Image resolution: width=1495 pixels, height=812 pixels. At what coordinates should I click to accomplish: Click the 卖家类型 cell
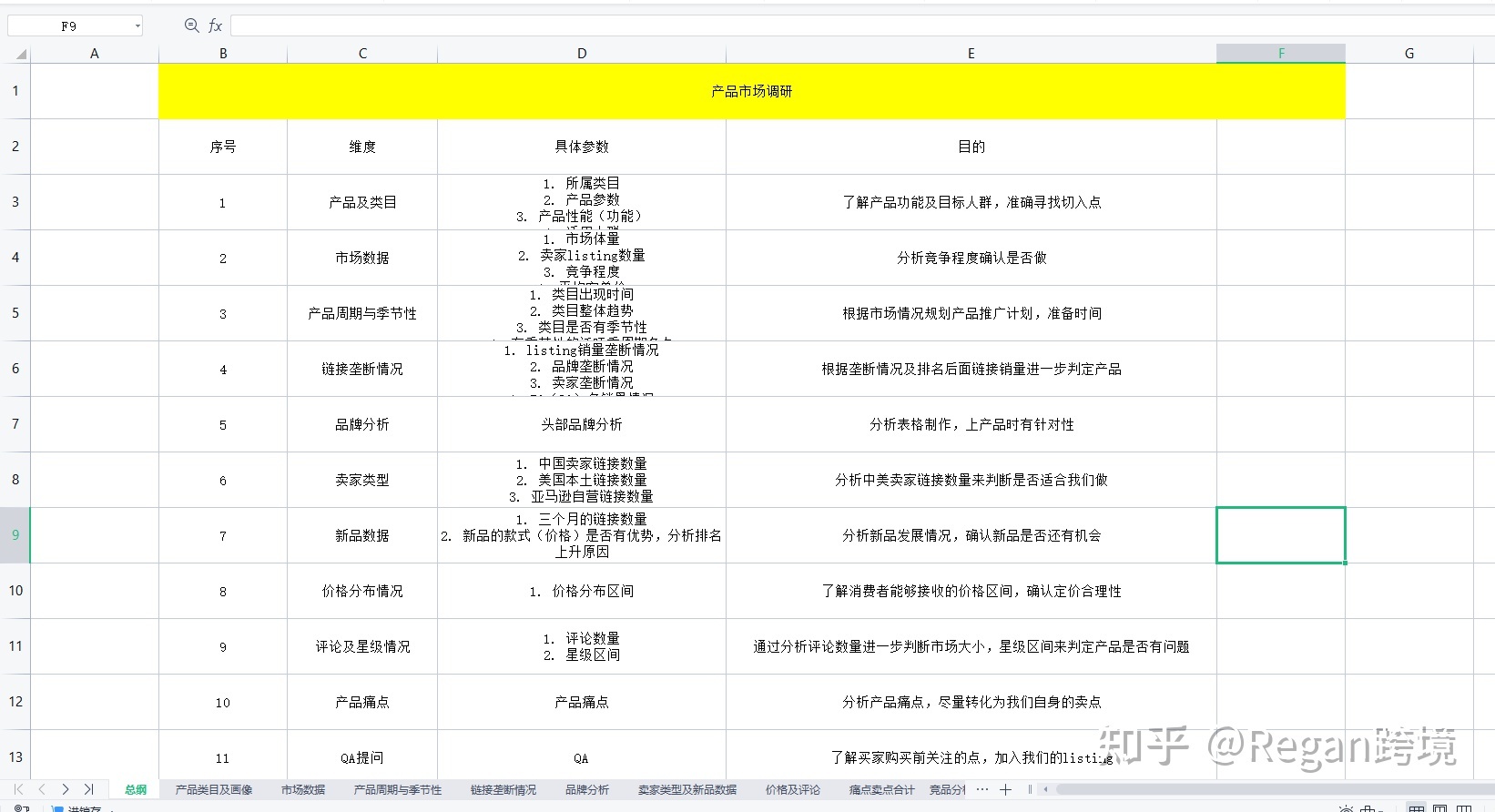pyautogui.click(x=362, y=480)
